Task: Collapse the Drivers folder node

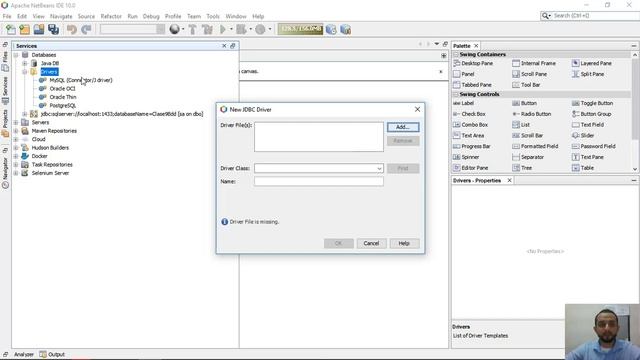Action: point(25,72)
